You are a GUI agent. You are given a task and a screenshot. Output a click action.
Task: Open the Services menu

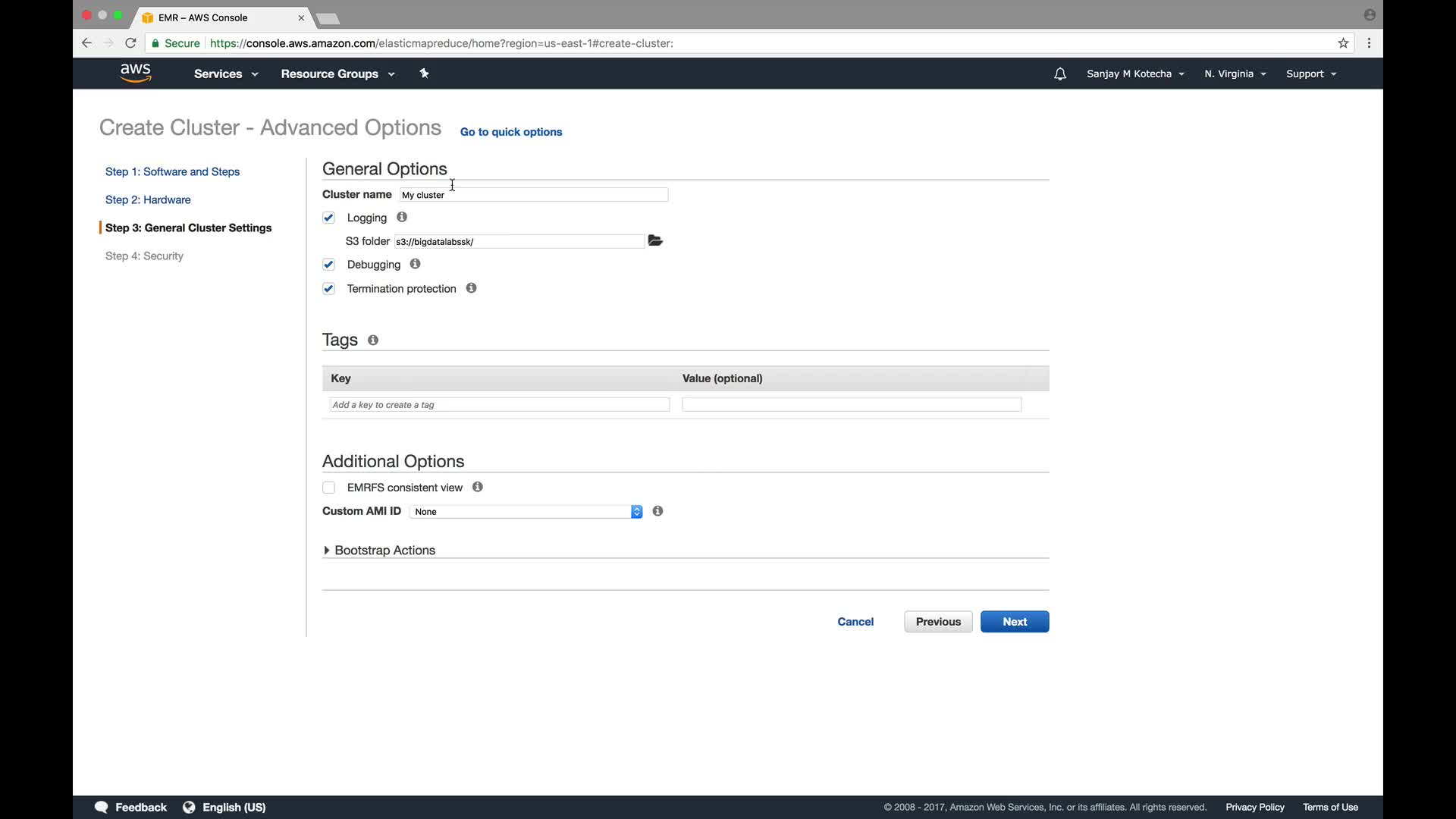[x=225, y=74]
